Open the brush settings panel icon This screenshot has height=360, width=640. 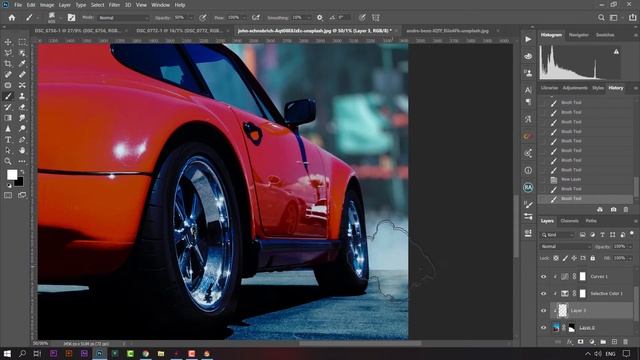71,18
